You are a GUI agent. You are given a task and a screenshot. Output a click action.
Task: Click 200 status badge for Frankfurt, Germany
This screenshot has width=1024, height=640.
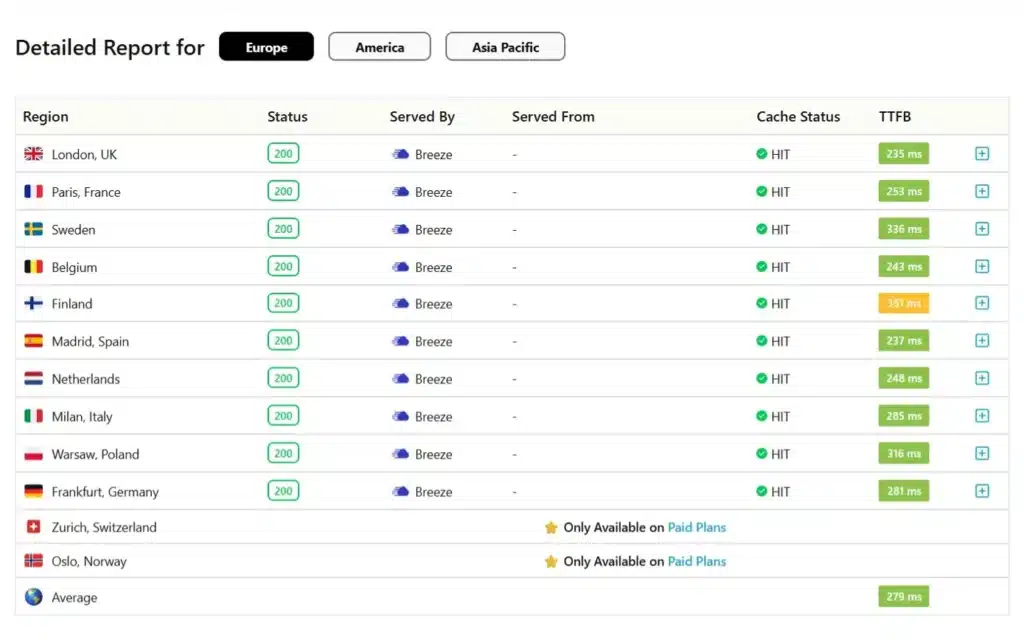(283, 491)
